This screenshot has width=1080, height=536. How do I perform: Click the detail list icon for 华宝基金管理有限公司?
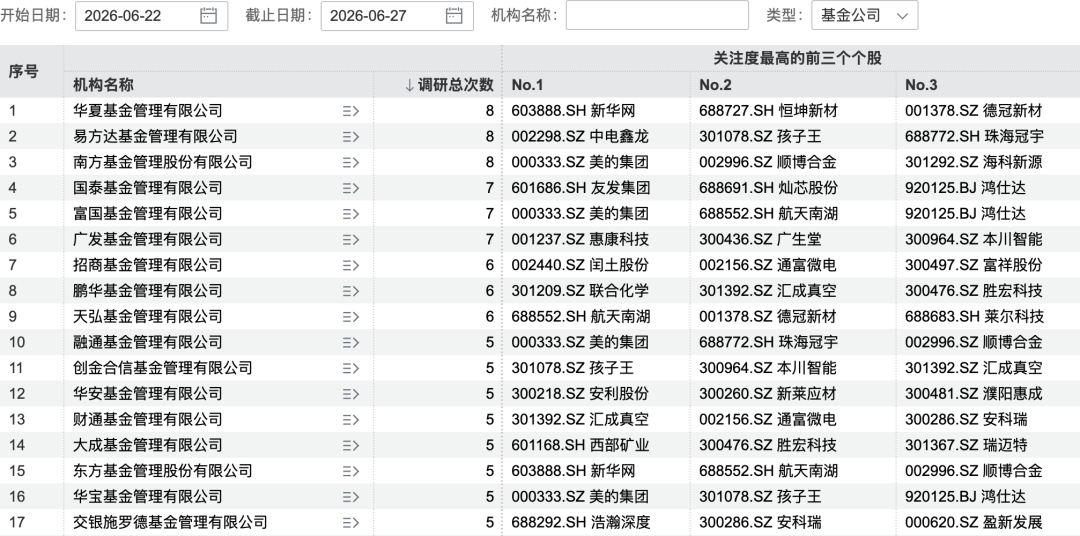coord(351,497)
